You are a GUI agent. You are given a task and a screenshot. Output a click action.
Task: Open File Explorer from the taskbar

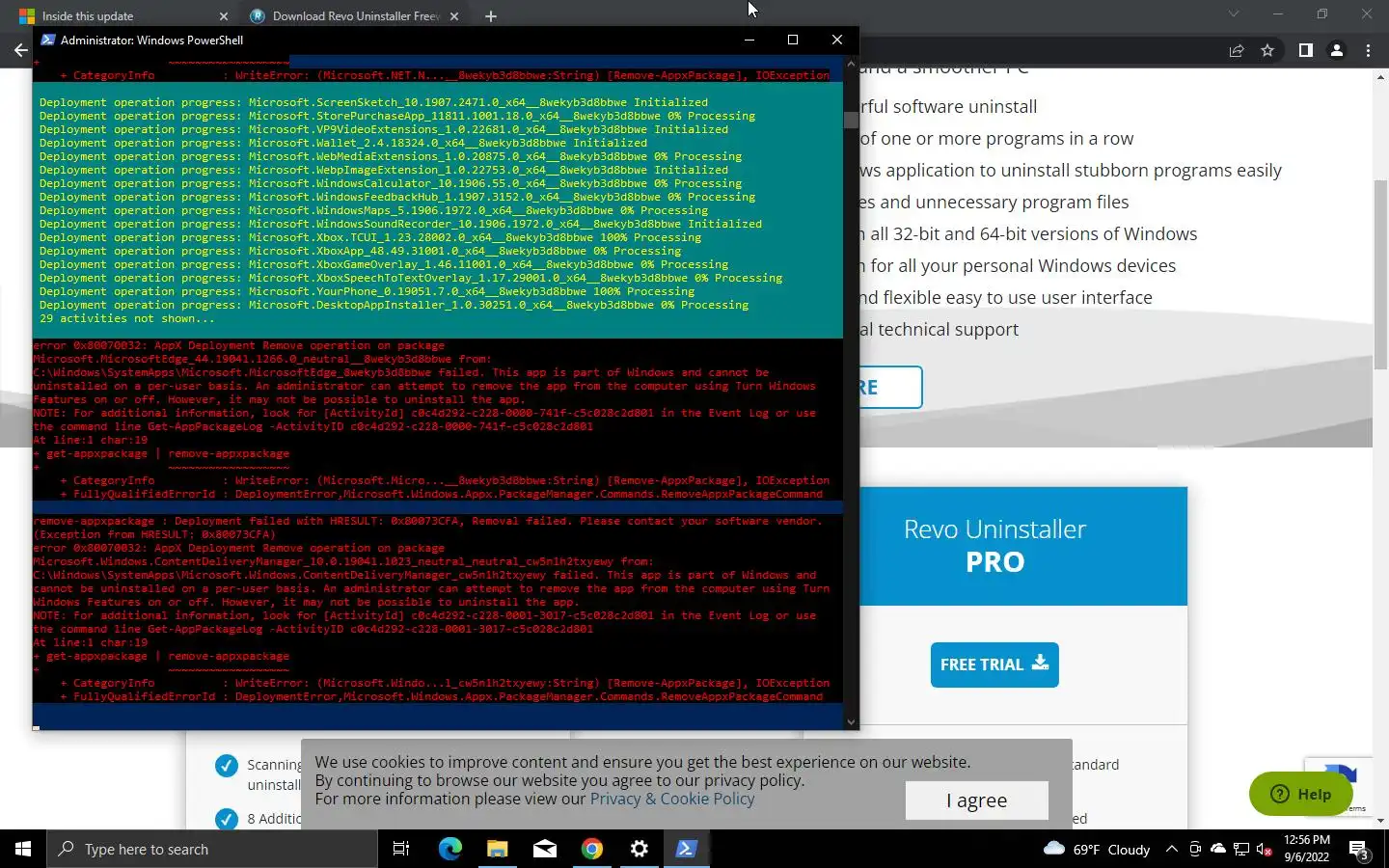(x=497, y=849)
